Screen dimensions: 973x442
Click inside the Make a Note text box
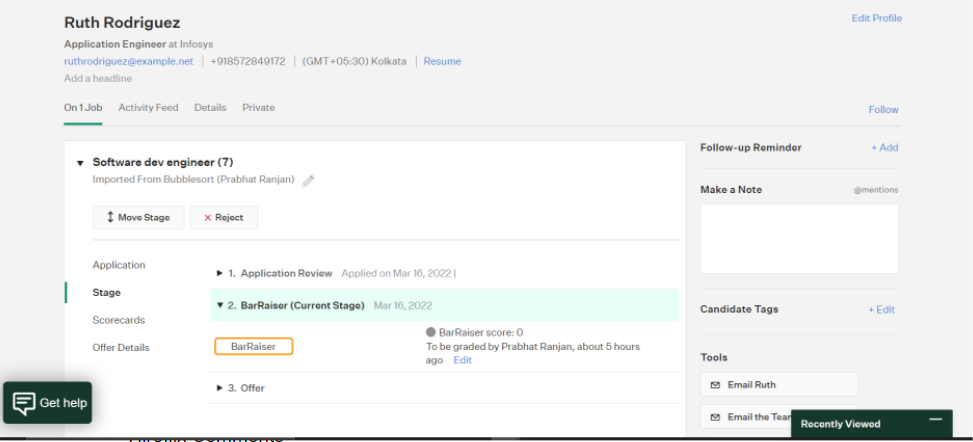798,239
